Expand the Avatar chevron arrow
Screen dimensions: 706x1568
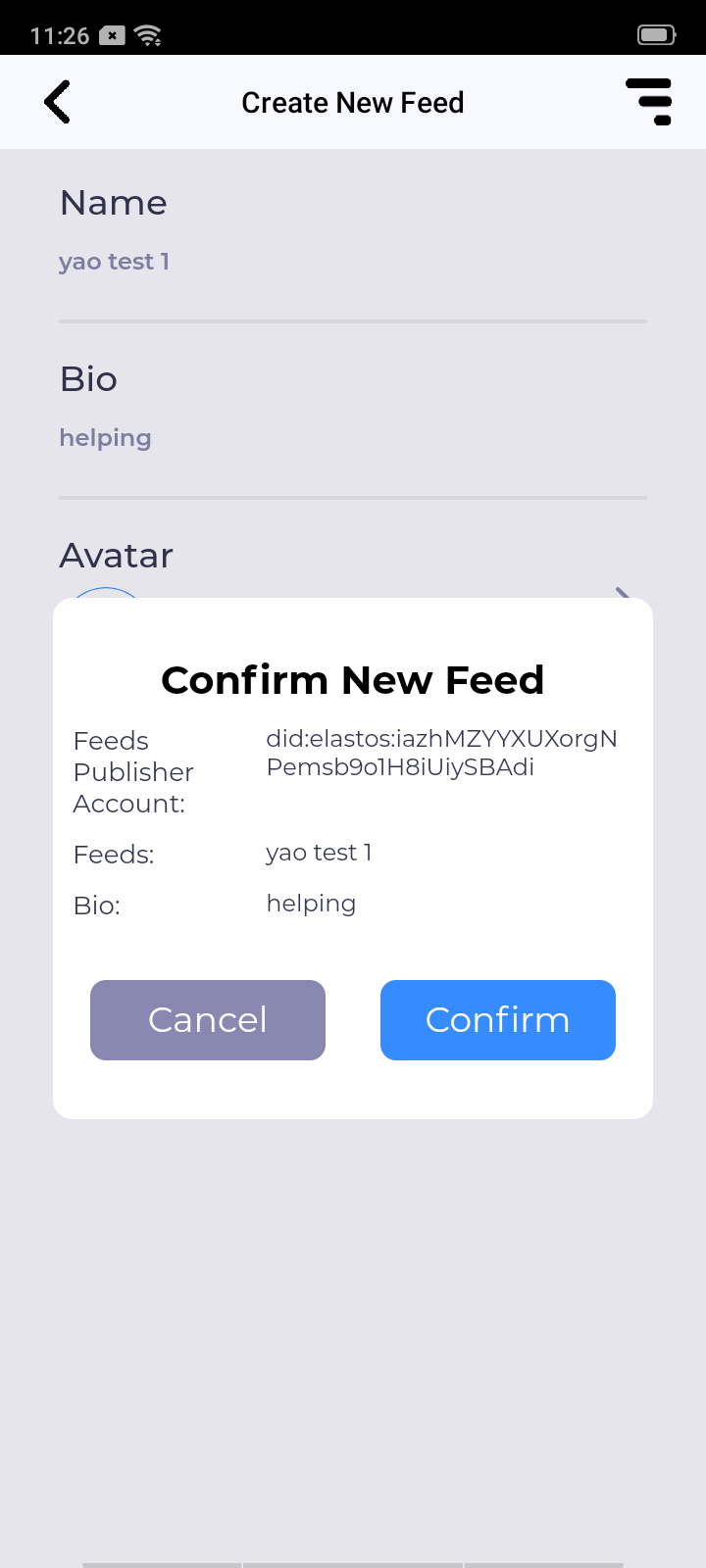tap(622, 592)
